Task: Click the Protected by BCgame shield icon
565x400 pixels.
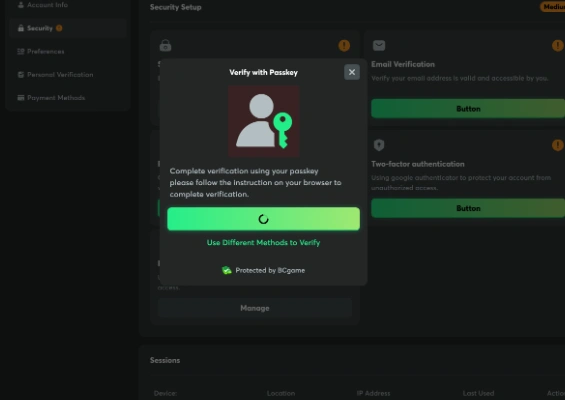Action: click(227, 270)
